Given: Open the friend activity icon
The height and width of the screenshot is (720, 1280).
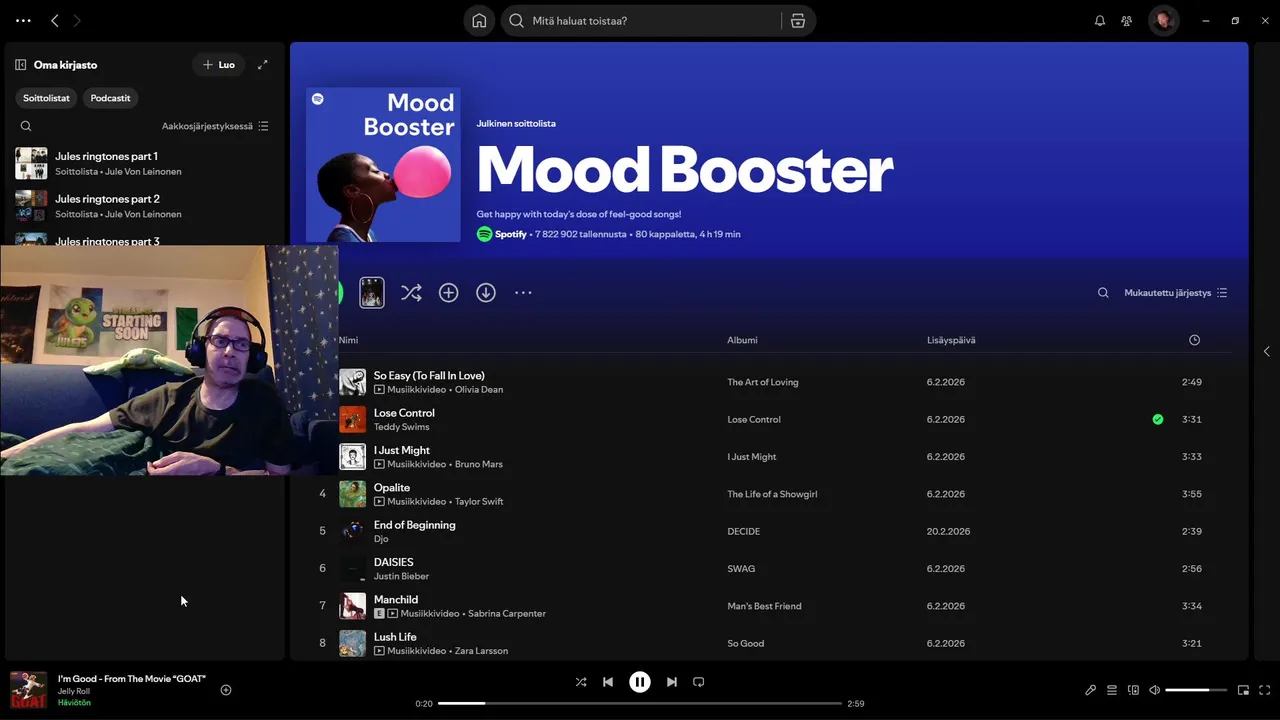Looking at the screenshot, I should coord(1127,20).
